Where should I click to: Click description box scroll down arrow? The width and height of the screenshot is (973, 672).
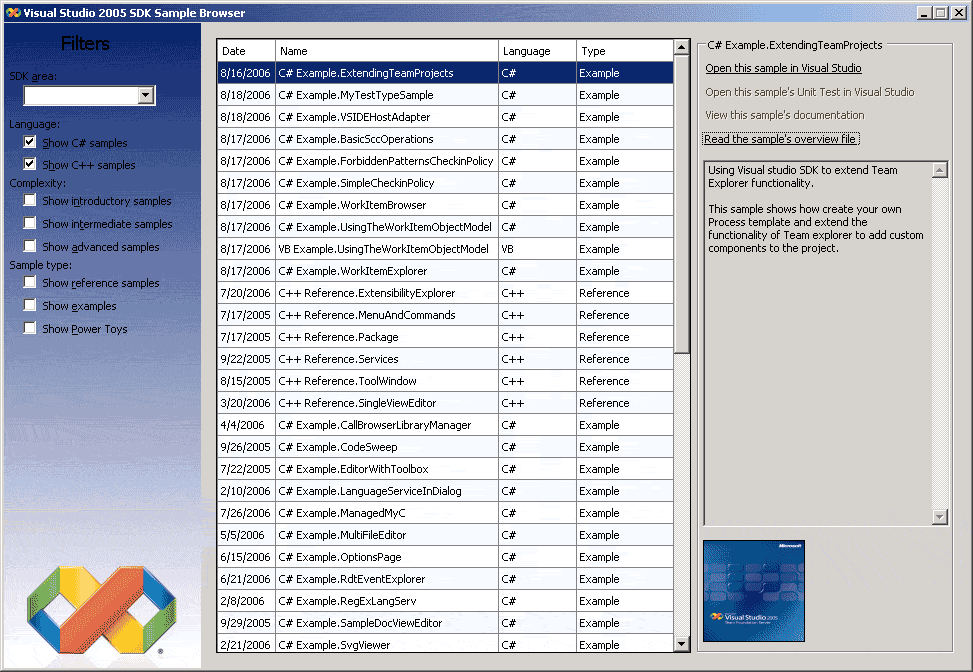[x=939, y=516]
